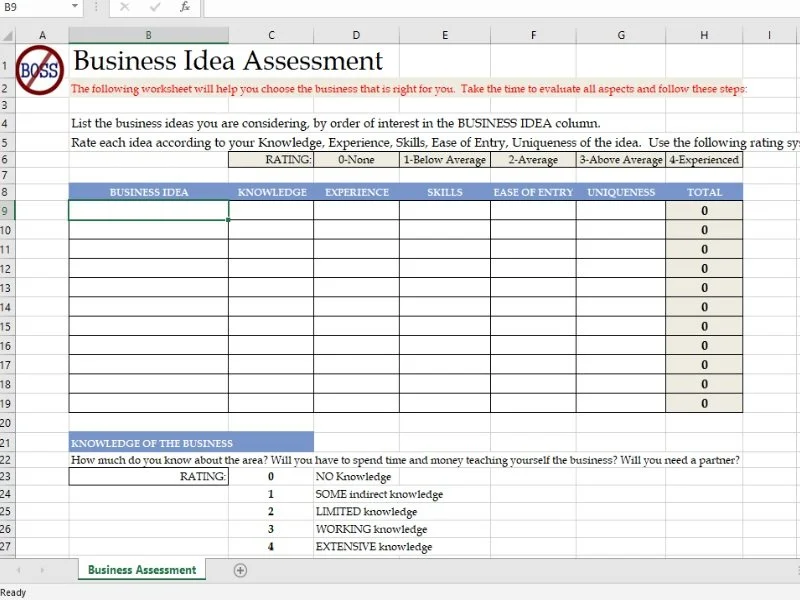Click the 4-Experienced rating cell

tap(704, 160)
